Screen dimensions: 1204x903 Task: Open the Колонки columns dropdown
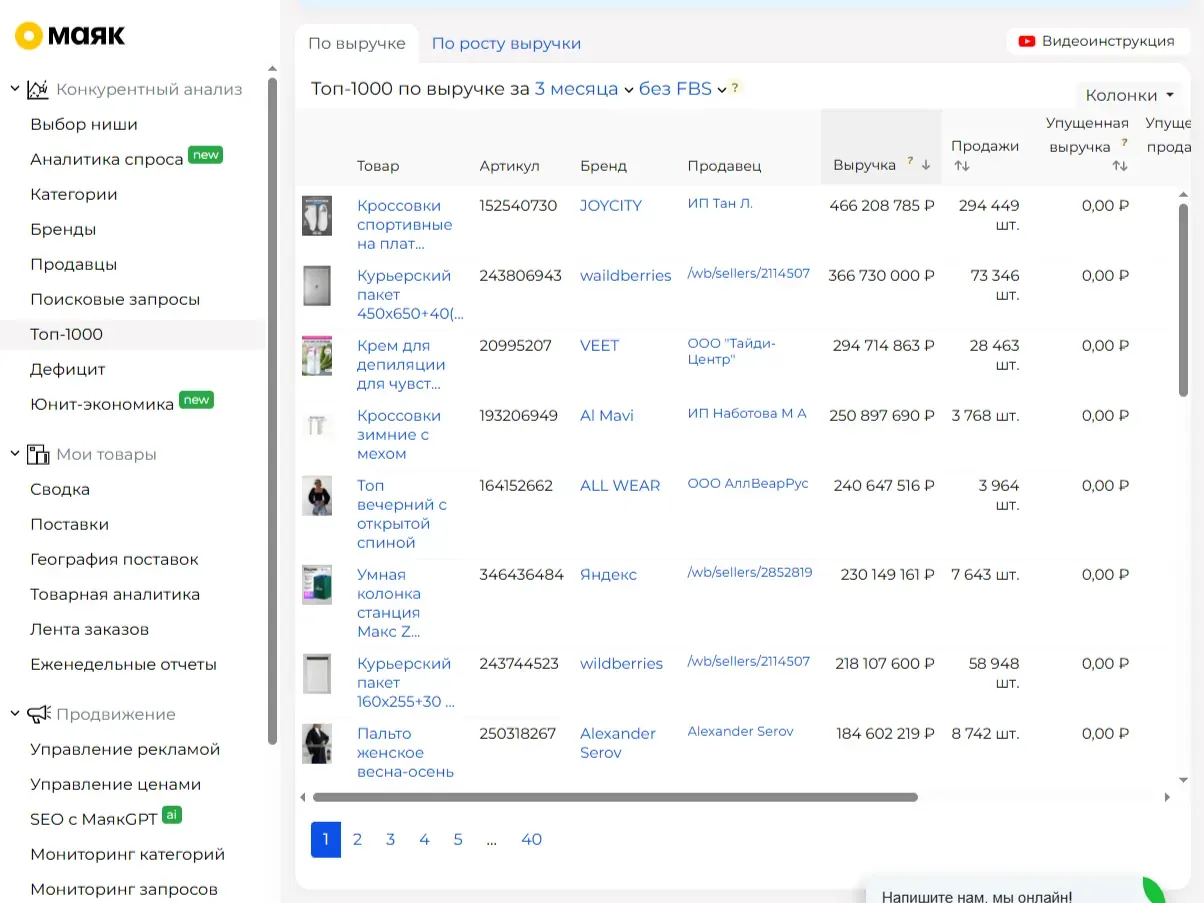pyautogui.click(x=1129, y=95)
